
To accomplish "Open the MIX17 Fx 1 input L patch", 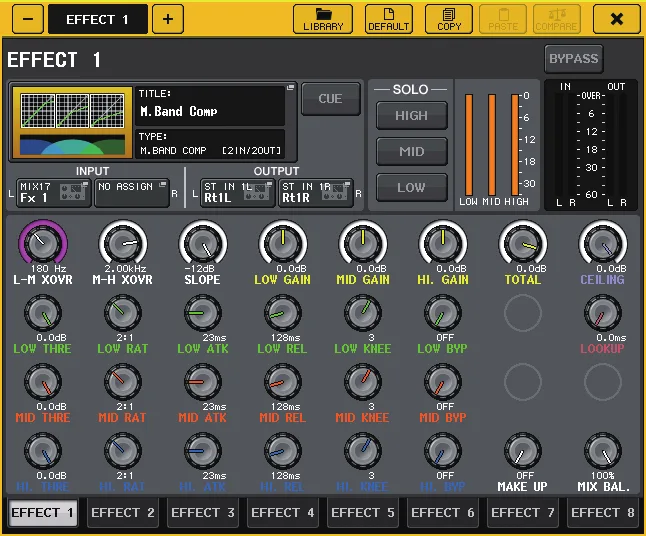I will (54, 192).
